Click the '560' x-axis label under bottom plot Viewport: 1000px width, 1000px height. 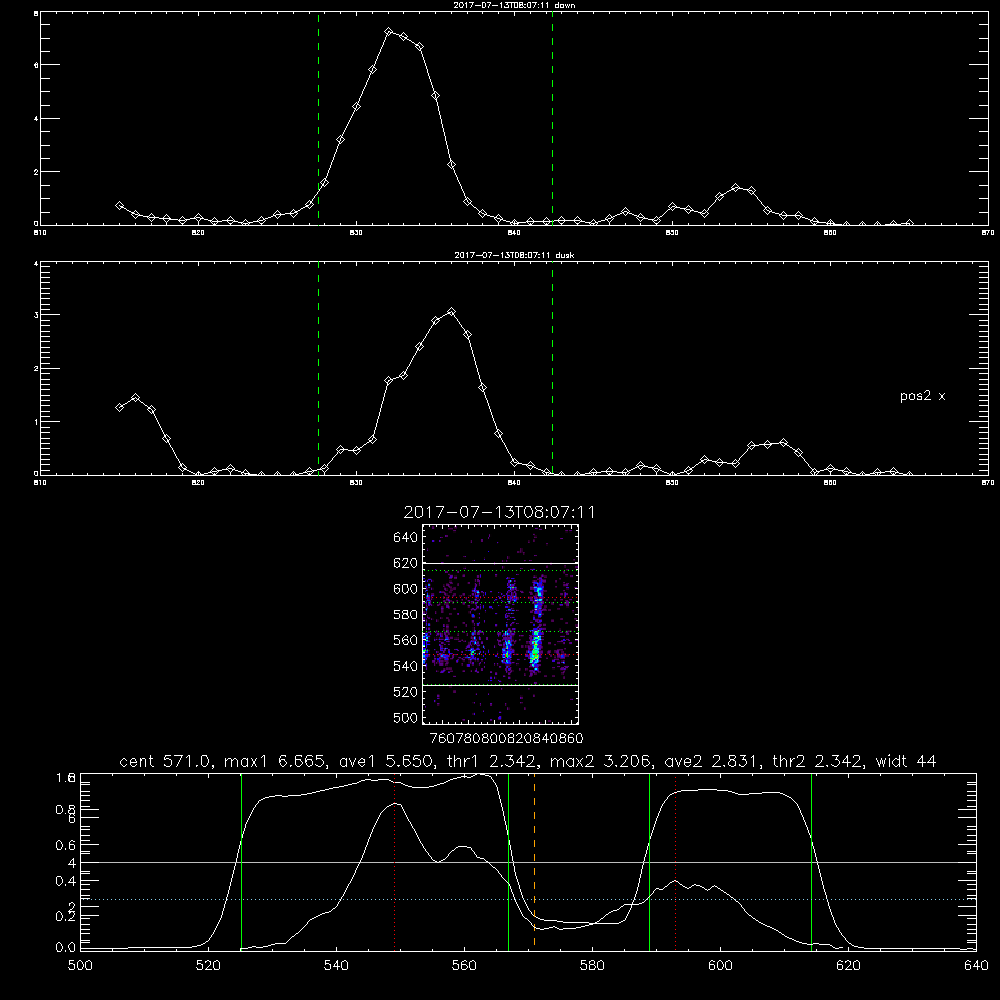[464, 966]
